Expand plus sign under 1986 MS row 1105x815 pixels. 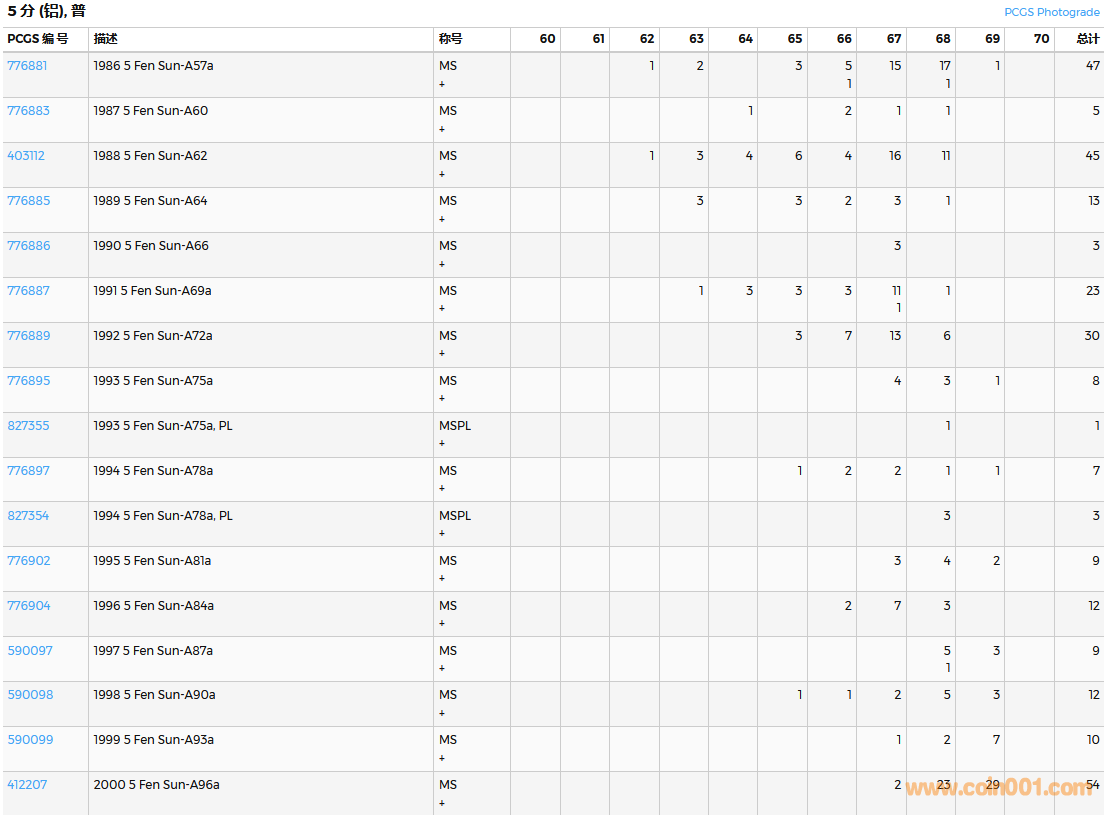(442, 85)
